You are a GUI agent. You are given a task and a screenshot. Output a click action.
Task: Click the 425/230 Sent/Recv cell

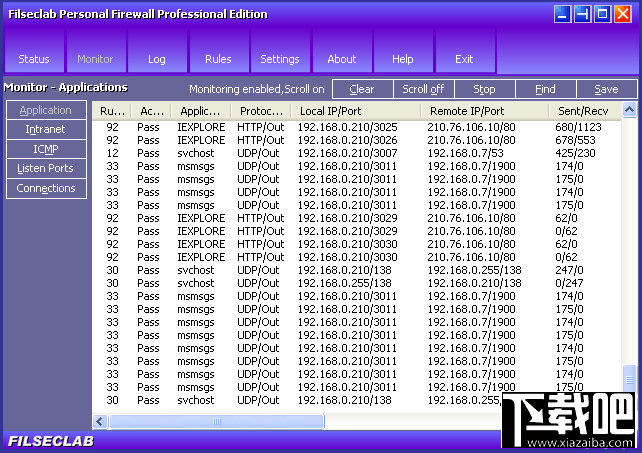[x=575, y=153]
